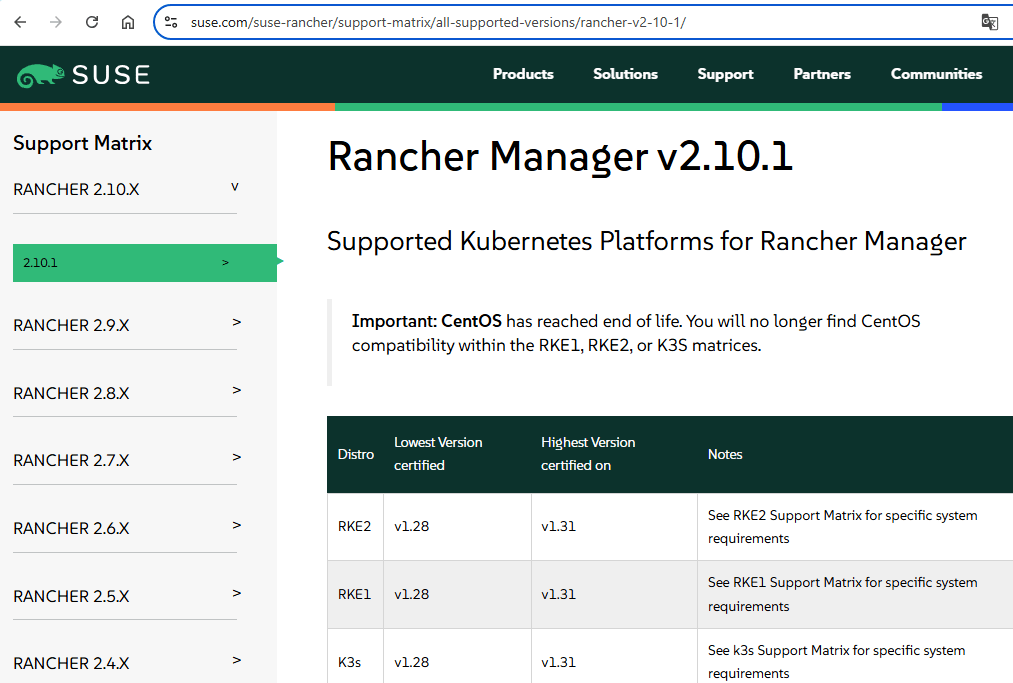This screenshot has width=1013, height=683.
Task: Click the RANCHER 2.7.X sidebar label
Action: [x=71, y=461]
